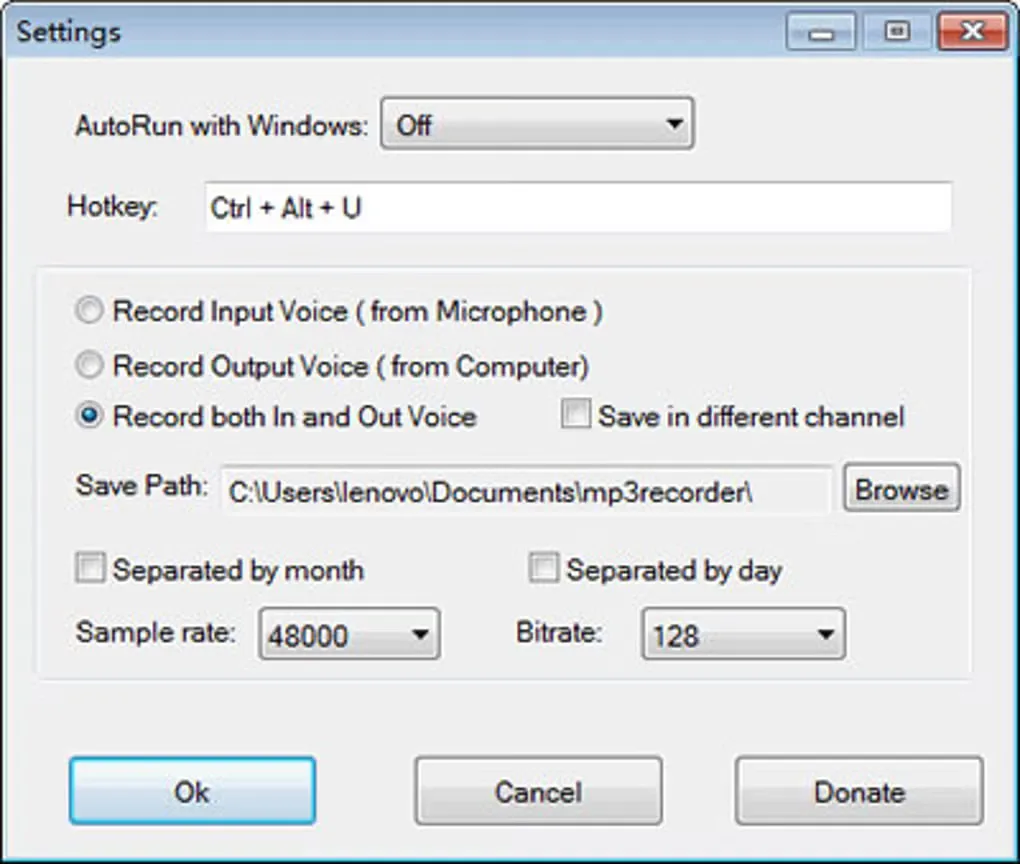1020x864 pixels.
Task: Click the 'Hotkey:' label
Action: [113, 207]
